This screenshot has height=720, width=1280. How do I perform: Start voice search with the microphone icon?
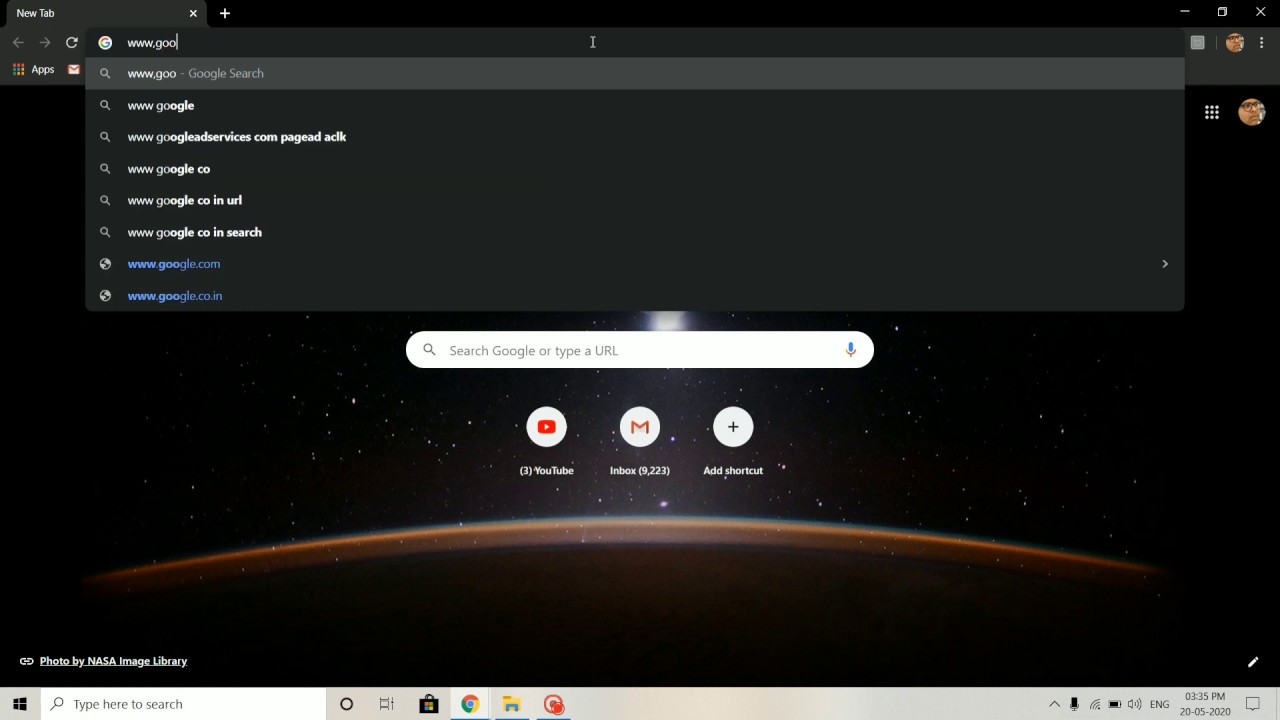point(850,350)
